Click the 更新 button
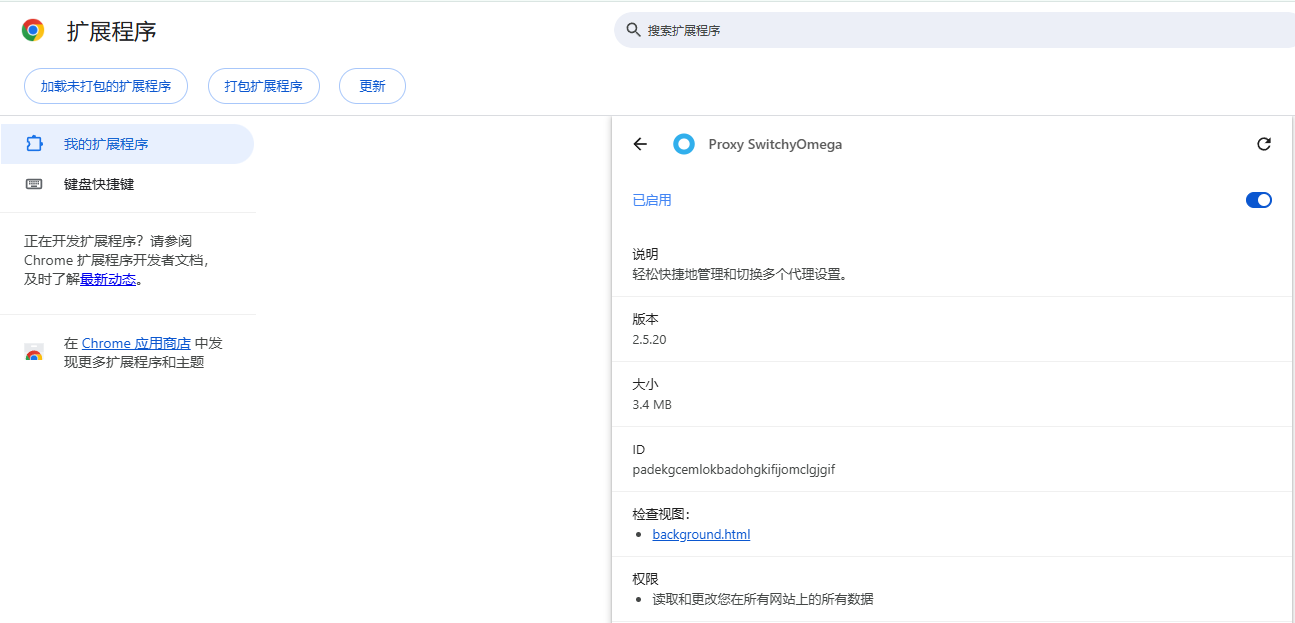Viewport: 1295px width, 623px height. pos(372,86)
